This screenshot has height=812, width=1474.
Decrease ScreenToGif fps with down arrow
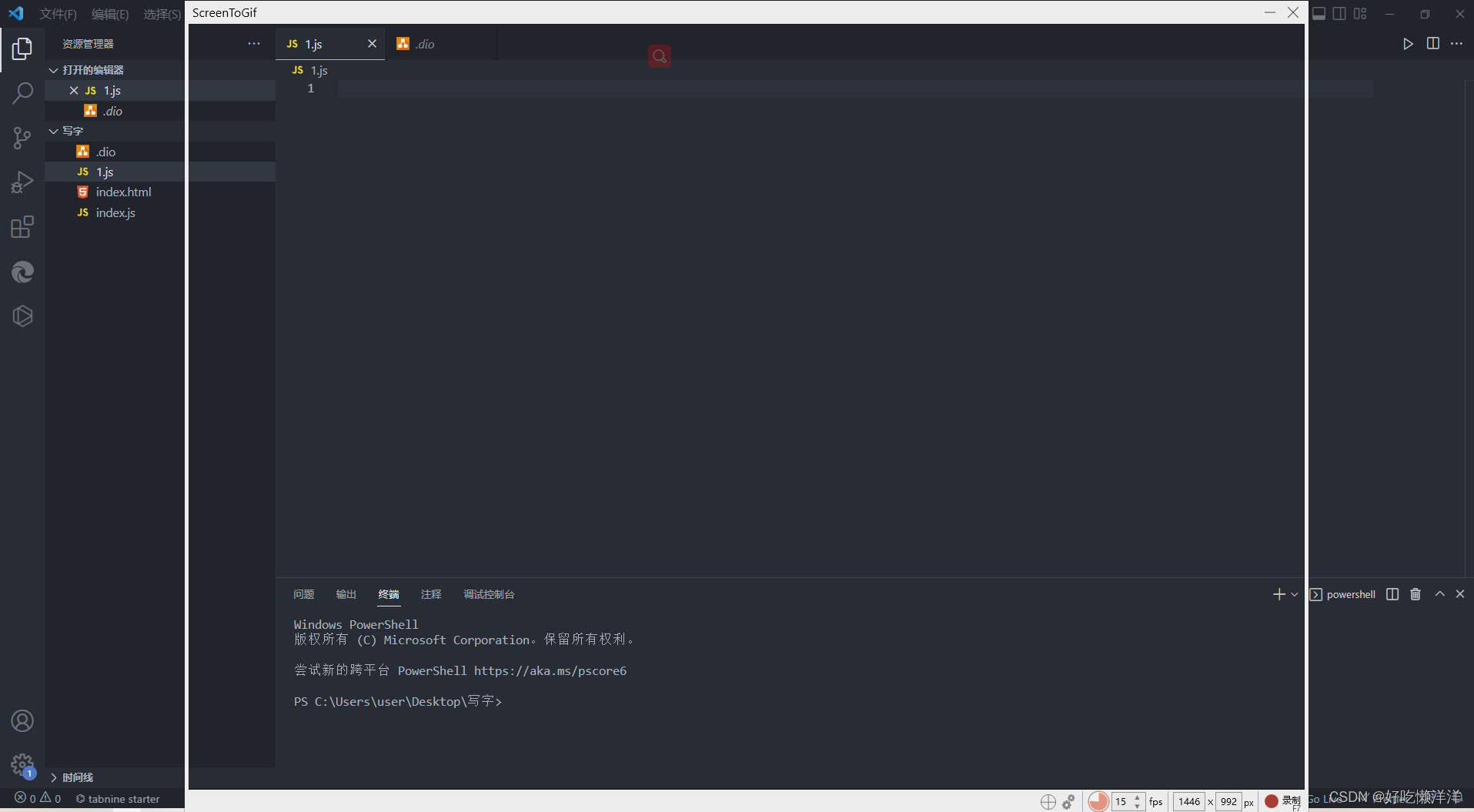1138,806
